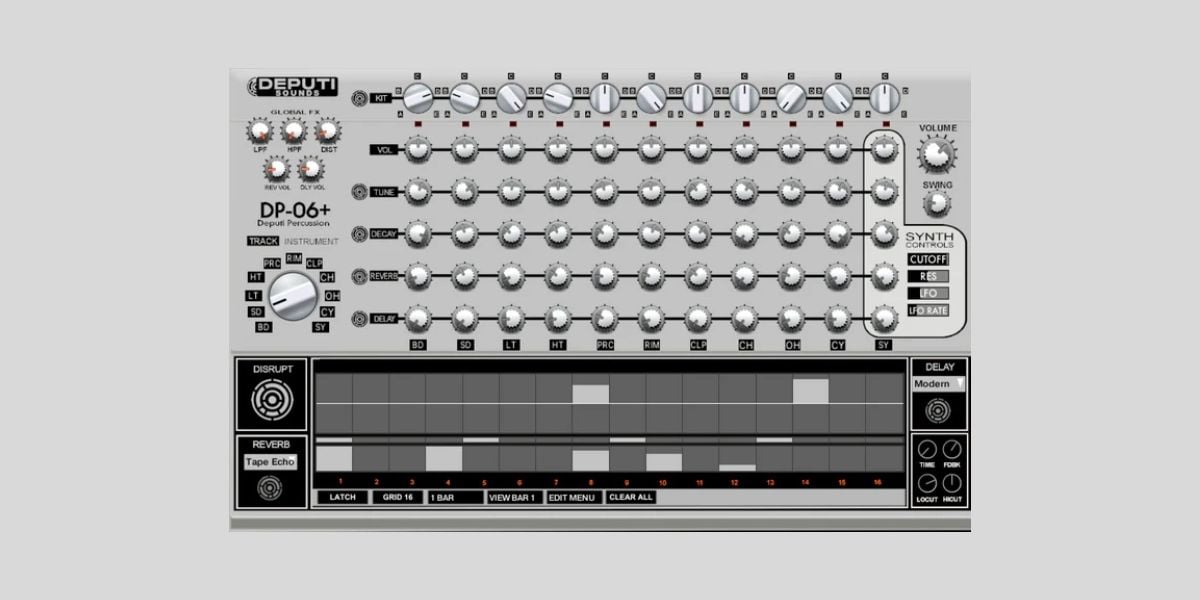Select the OH track label on the dial

332,296
